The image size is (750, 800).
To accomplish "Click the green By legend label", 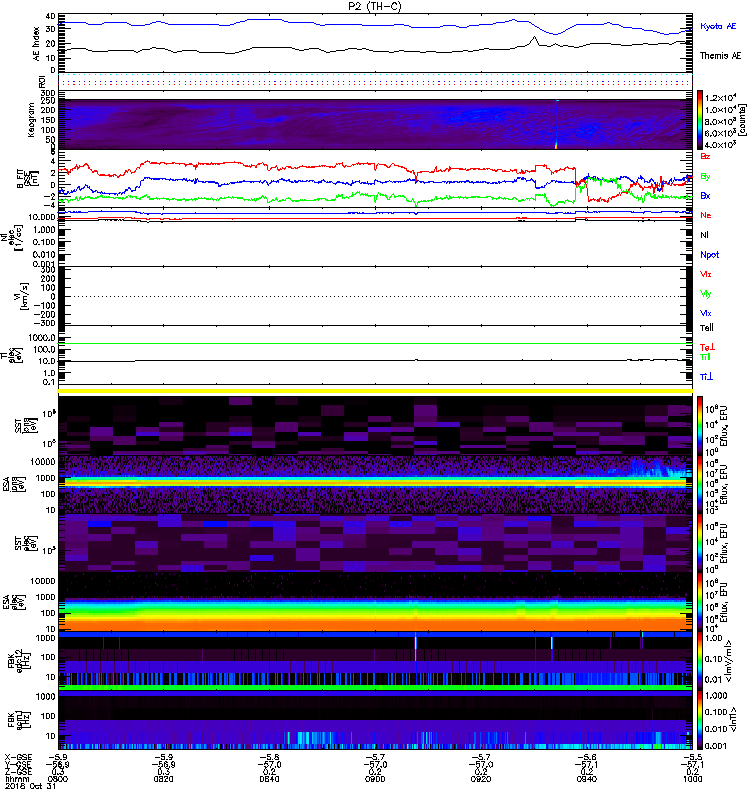I will [705, 177].
